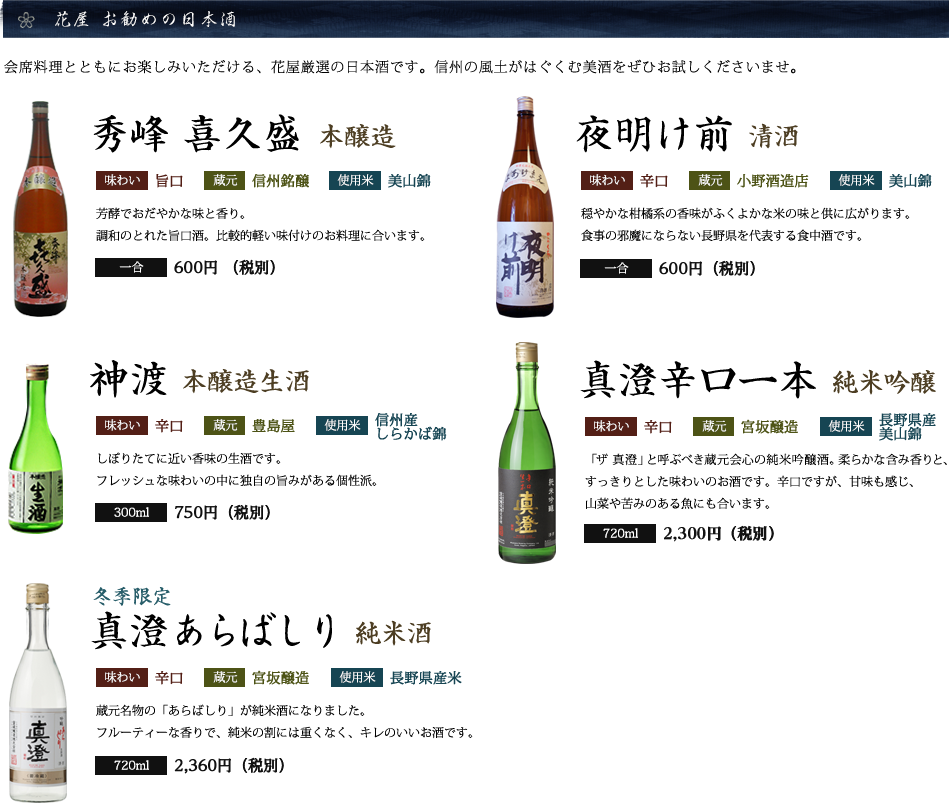
Task: Click the 2,360円（税別） price
Action: [x=230, y=765]
